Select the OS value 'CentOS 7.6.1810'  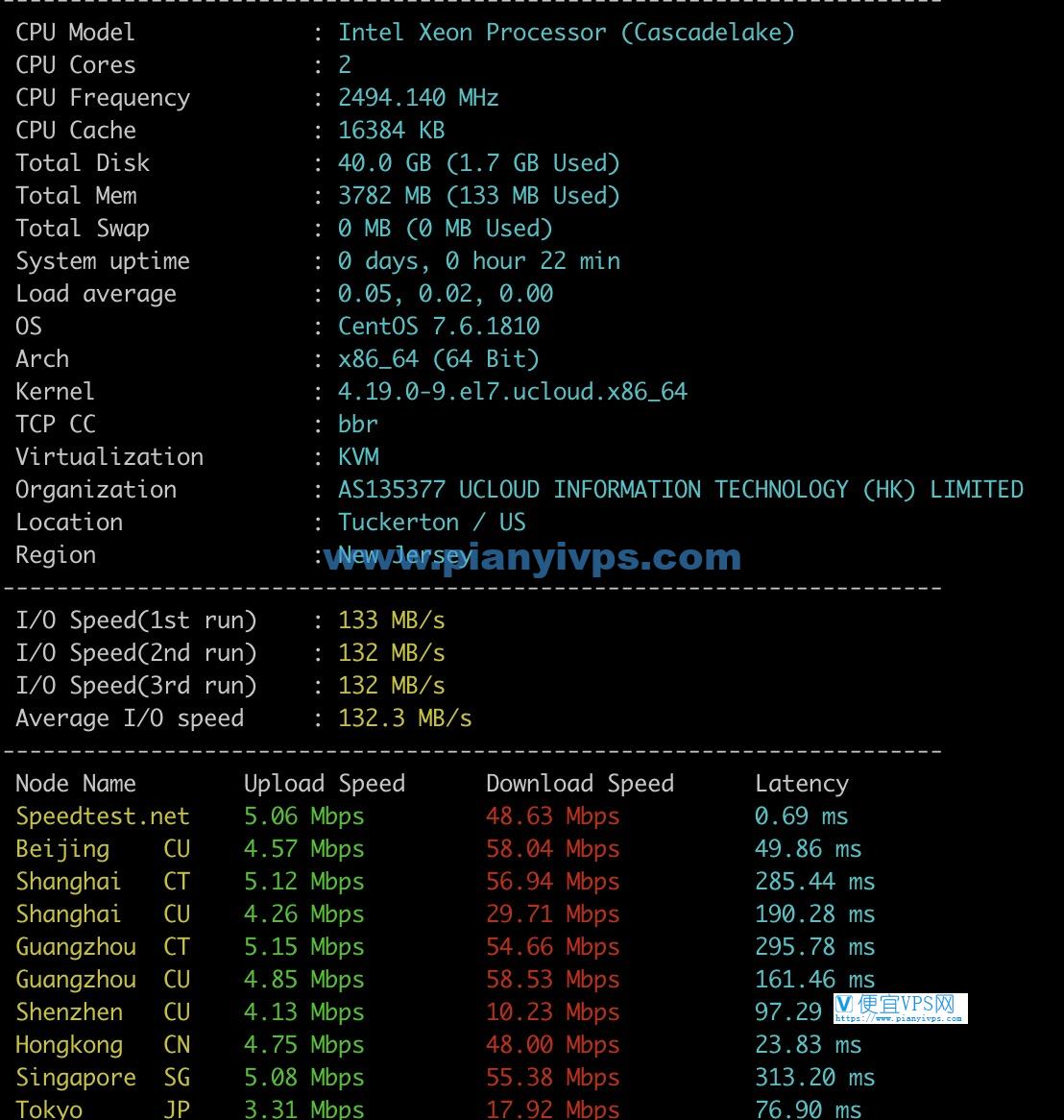tap(439, 327)
